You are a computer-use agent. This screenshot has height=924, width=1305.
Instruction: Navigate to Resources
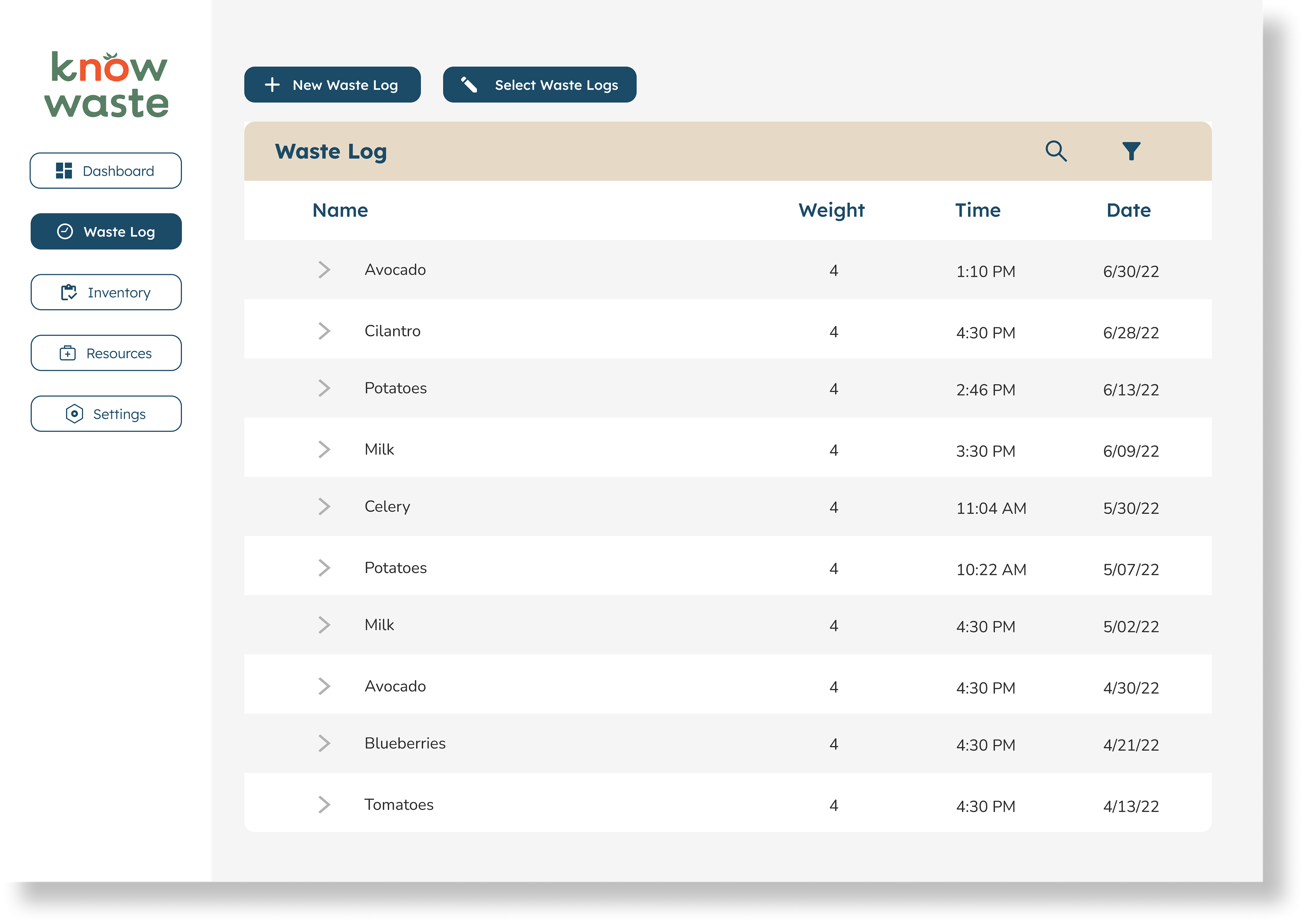pyautogui.click(x=106, y=353)
